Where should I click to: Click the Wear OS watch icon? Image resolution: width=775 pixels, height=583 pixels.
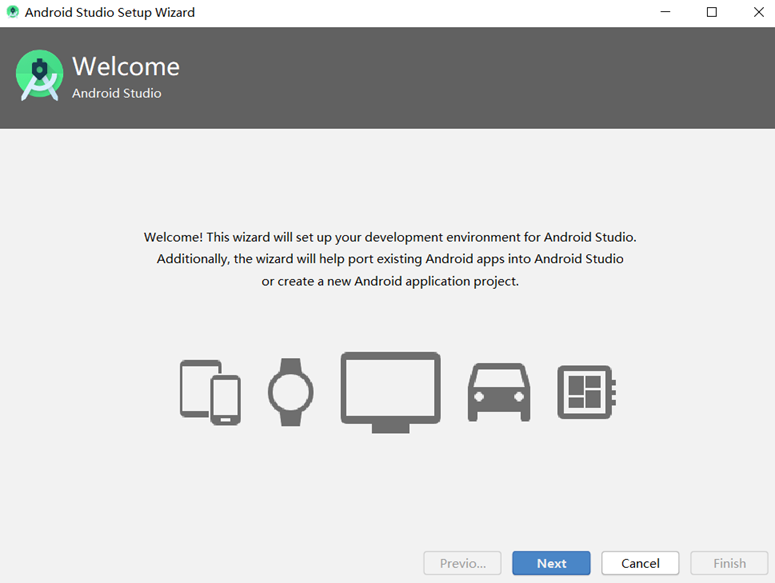tap(291, 392)
